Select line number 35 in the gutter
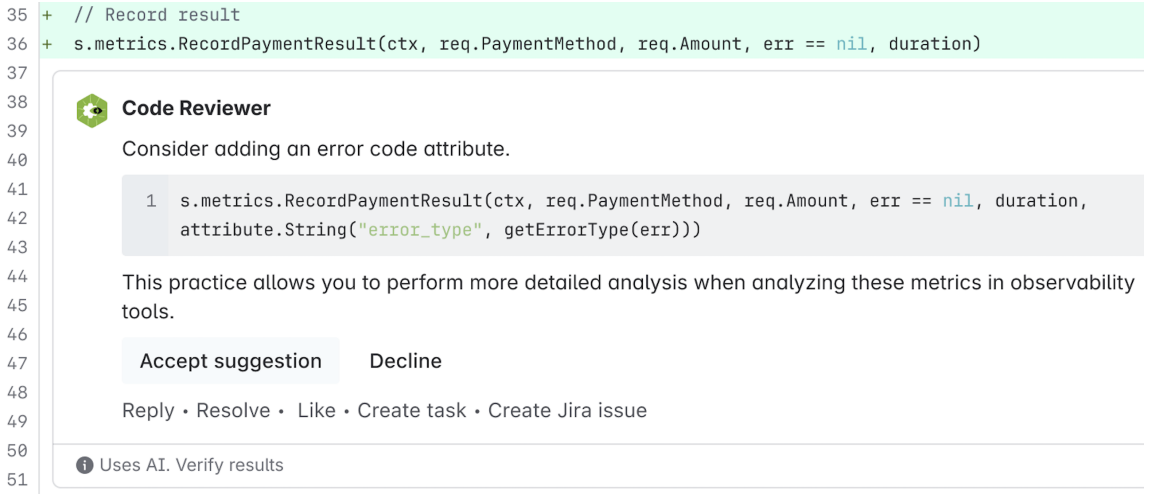 (16, 15)
